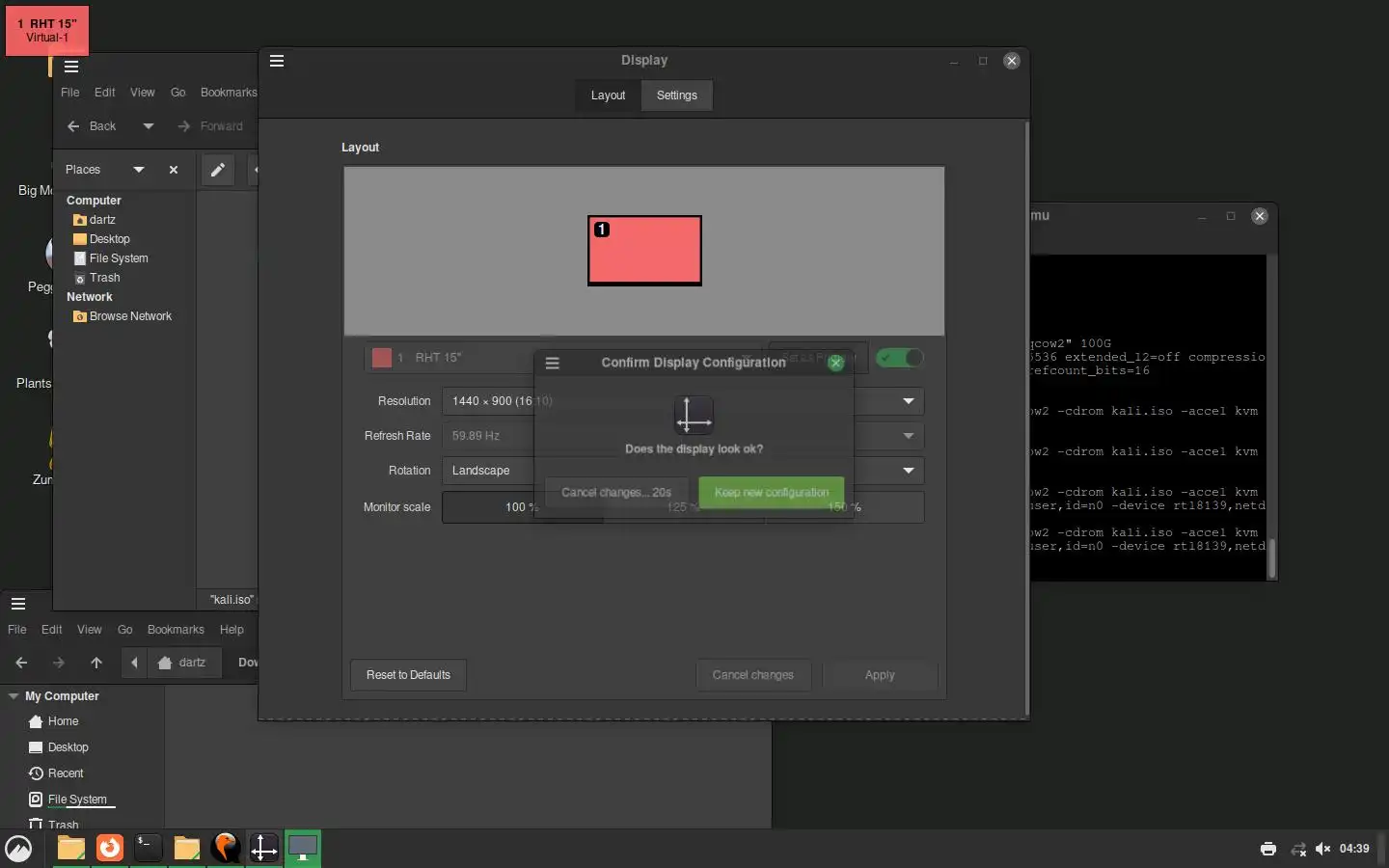
Task: Open the taskbar folder icon next to the start menu
Action: [71, 848]
